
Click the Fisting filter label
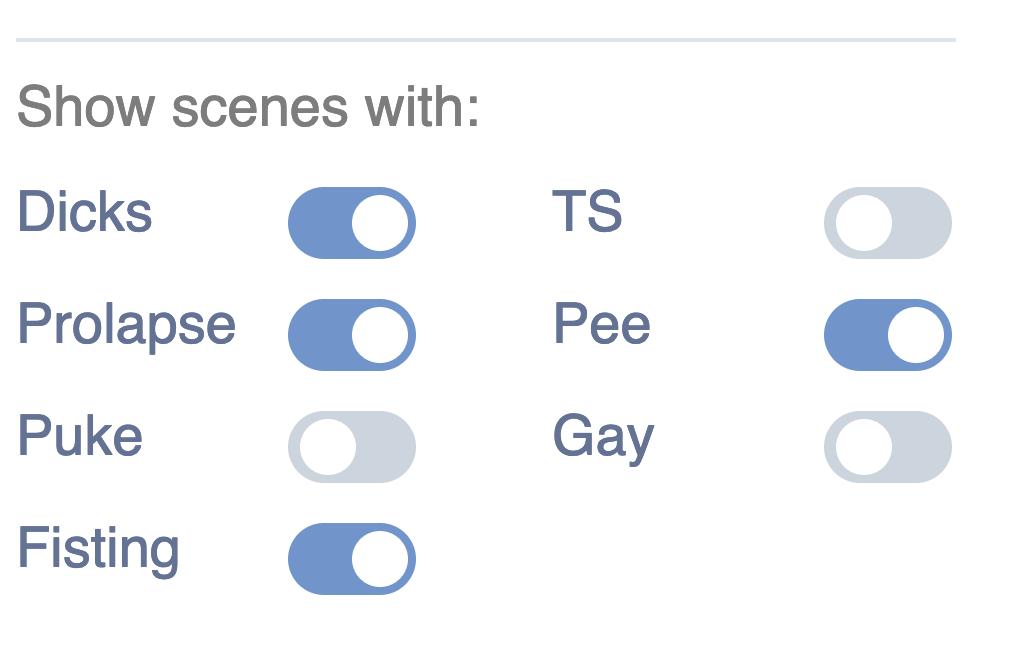98,549
